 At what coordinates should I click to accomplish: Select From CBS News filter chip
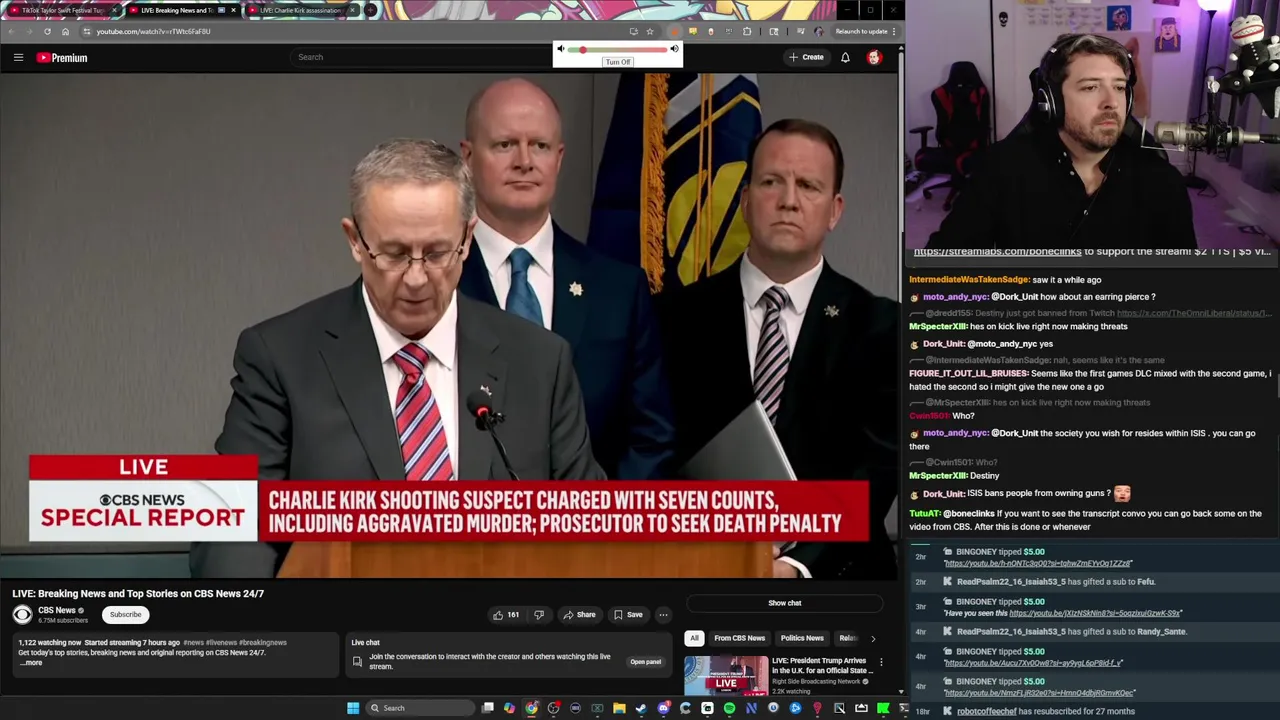click(x=740, y=638)
